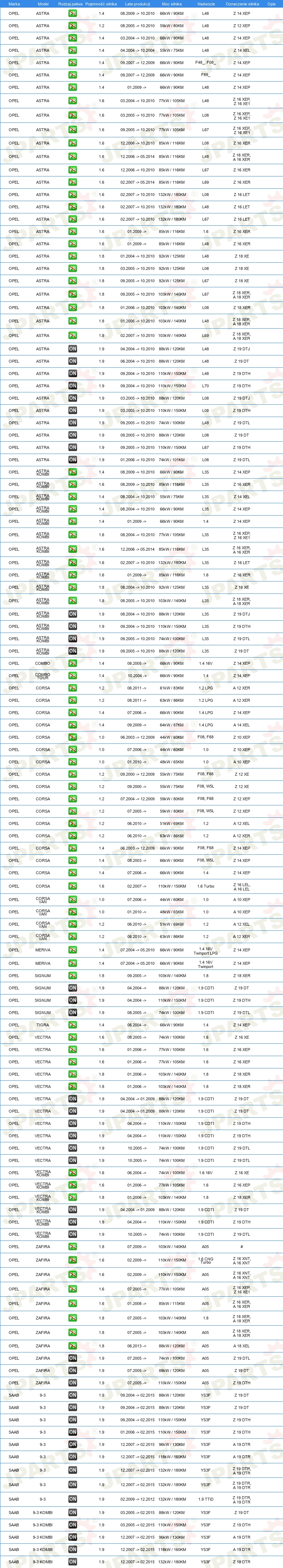The width and height of the screenshot is (283, 1568).
Task: Click the COMBO TOUR model cell
Action: (x=43, y=676)
